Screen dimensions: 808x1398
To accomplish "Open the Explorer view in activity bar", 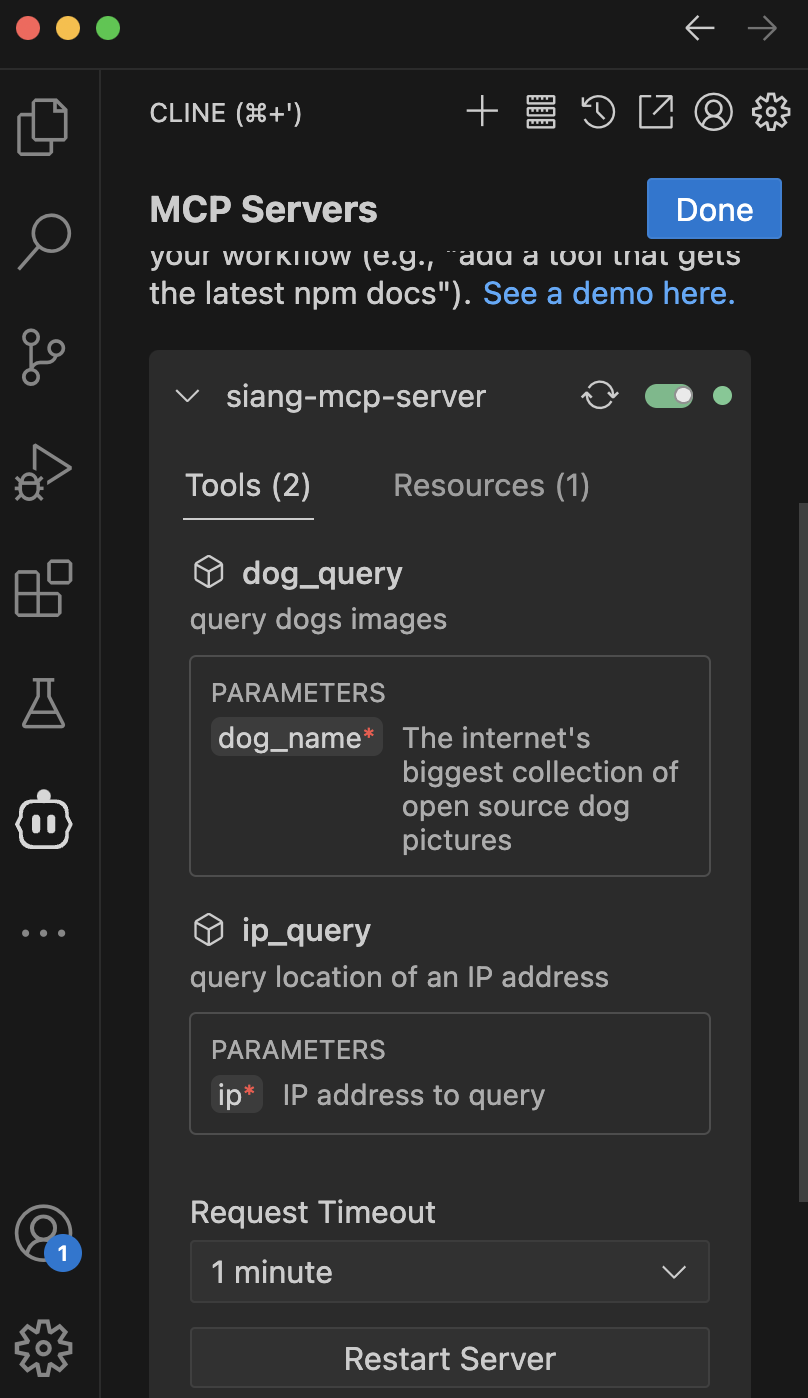I will (43, 126).
